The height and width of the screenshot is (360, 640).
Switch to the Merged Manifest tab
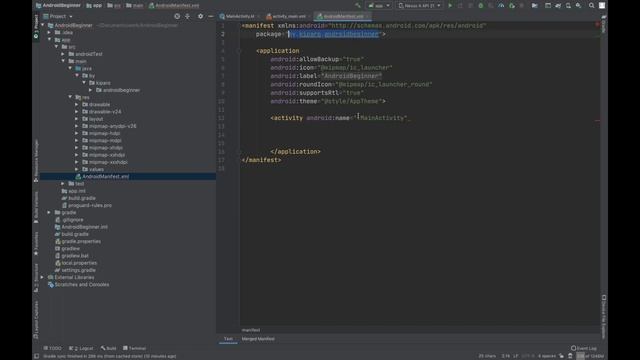[x=258, y=339]
